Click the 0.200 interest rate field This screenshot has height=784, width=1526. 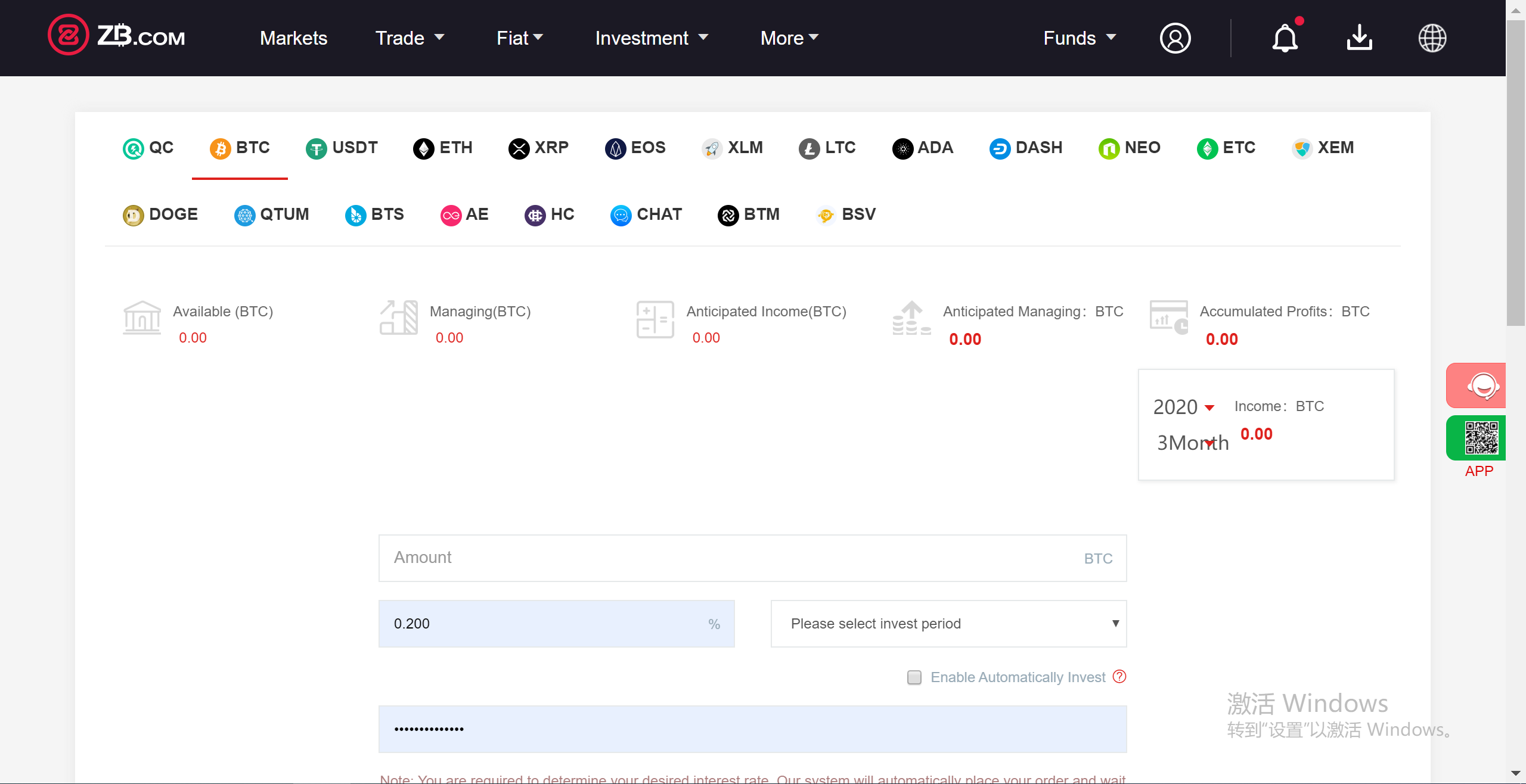tap(556, 624)
